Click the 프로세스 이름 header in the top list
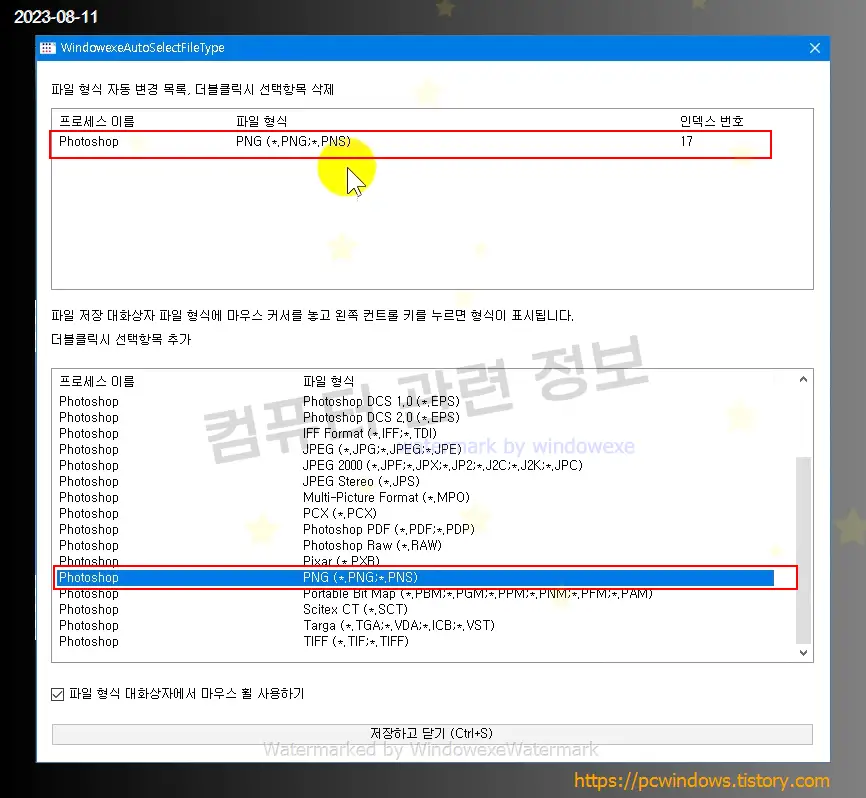Viewport: 866px width, 798px height. 97,121
